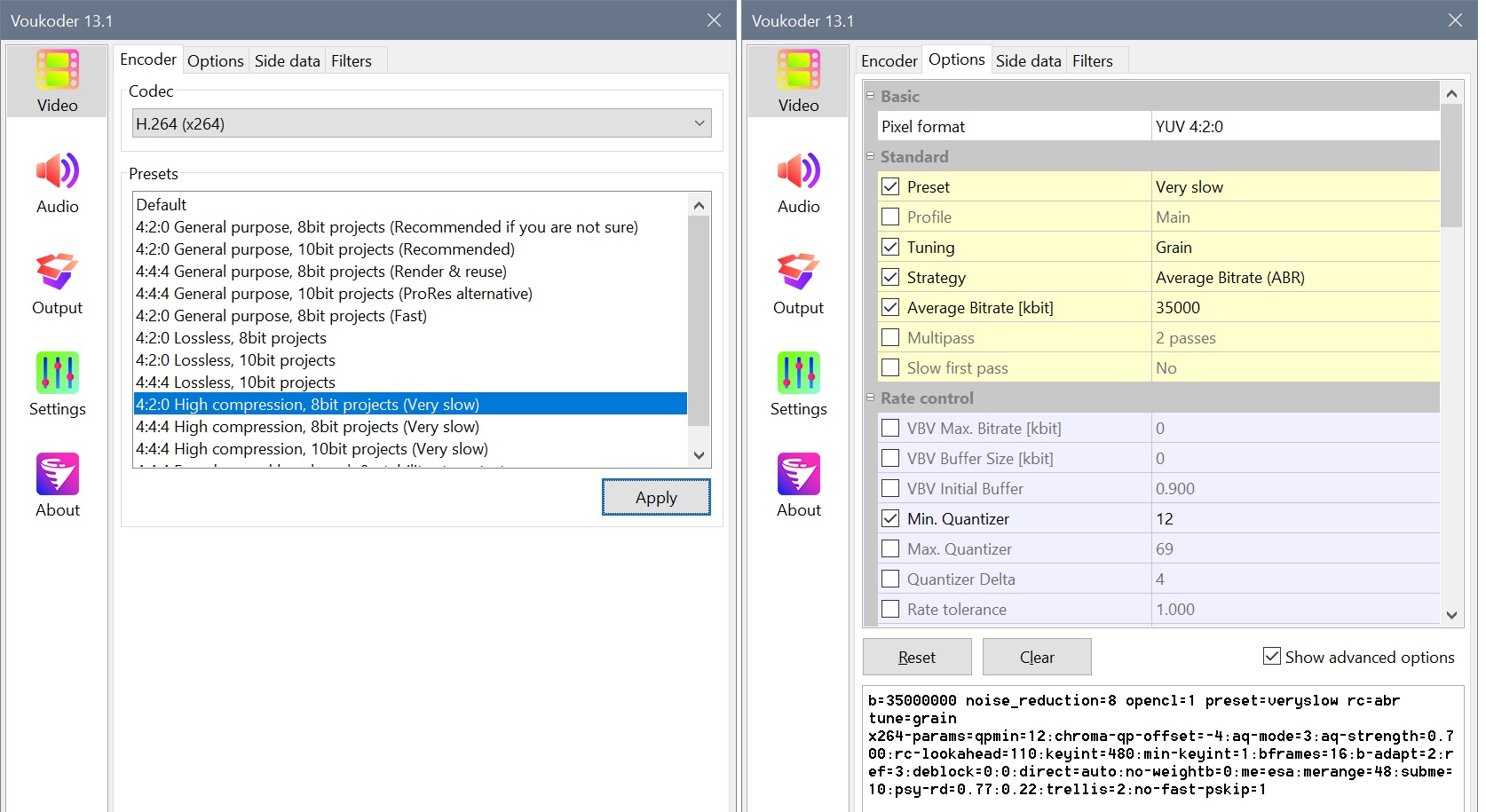Screen dimensions: 1486x812
Task: Switch to Side data tab in right window
Action: pos(1028,60)
